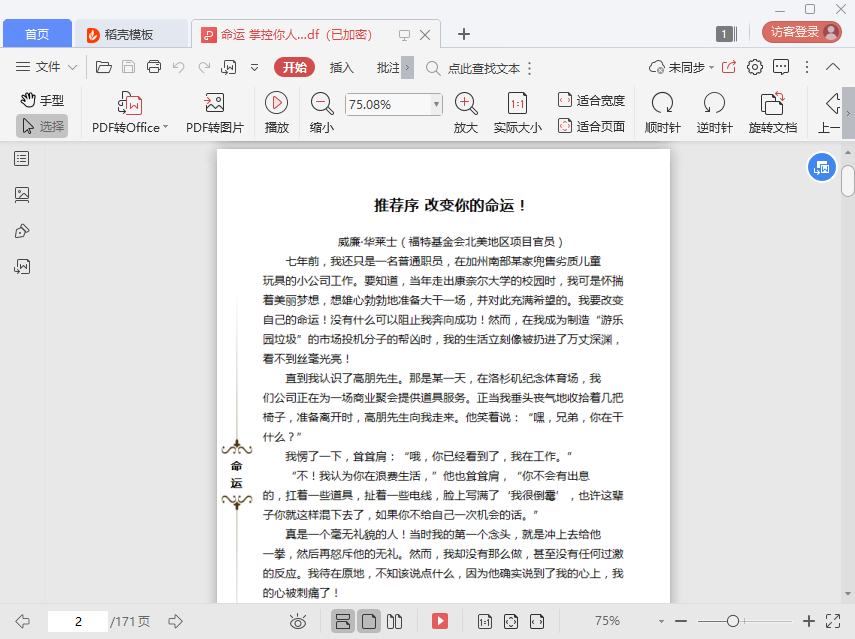Screen dimensions: 855x639
Task: Show more ribbon tabs arrow
Action: click(407, 68)
